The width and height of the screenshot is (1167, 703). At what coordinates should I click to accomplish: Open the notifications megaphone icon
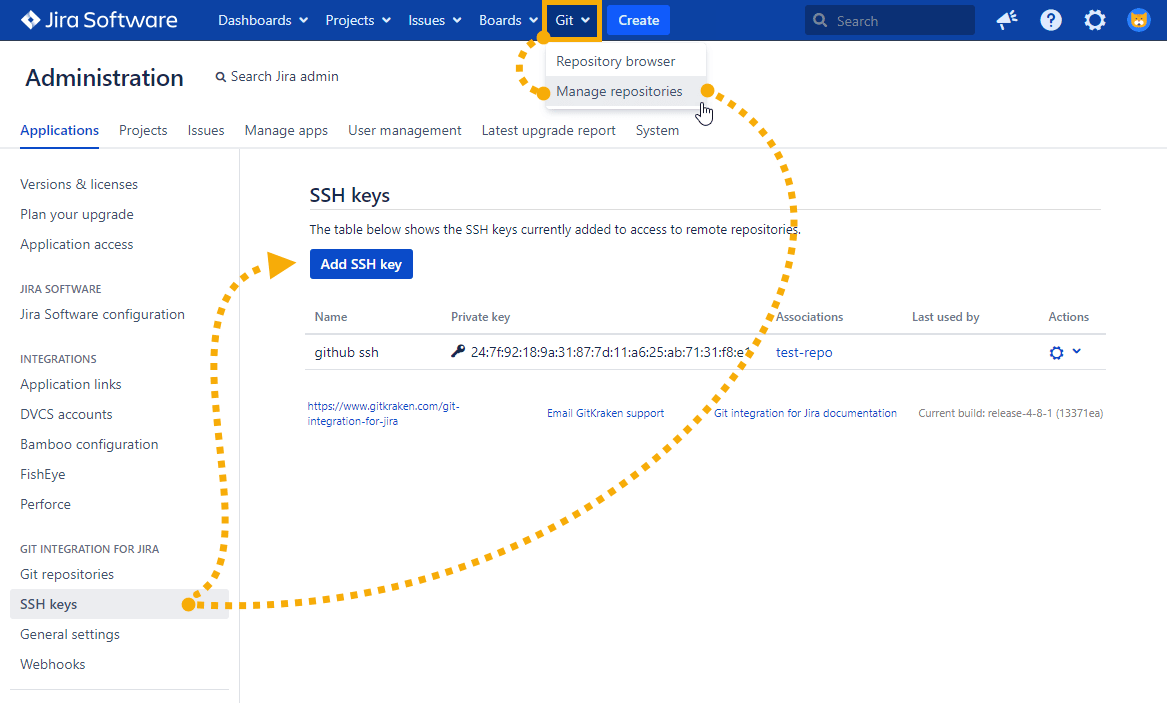1006,20
